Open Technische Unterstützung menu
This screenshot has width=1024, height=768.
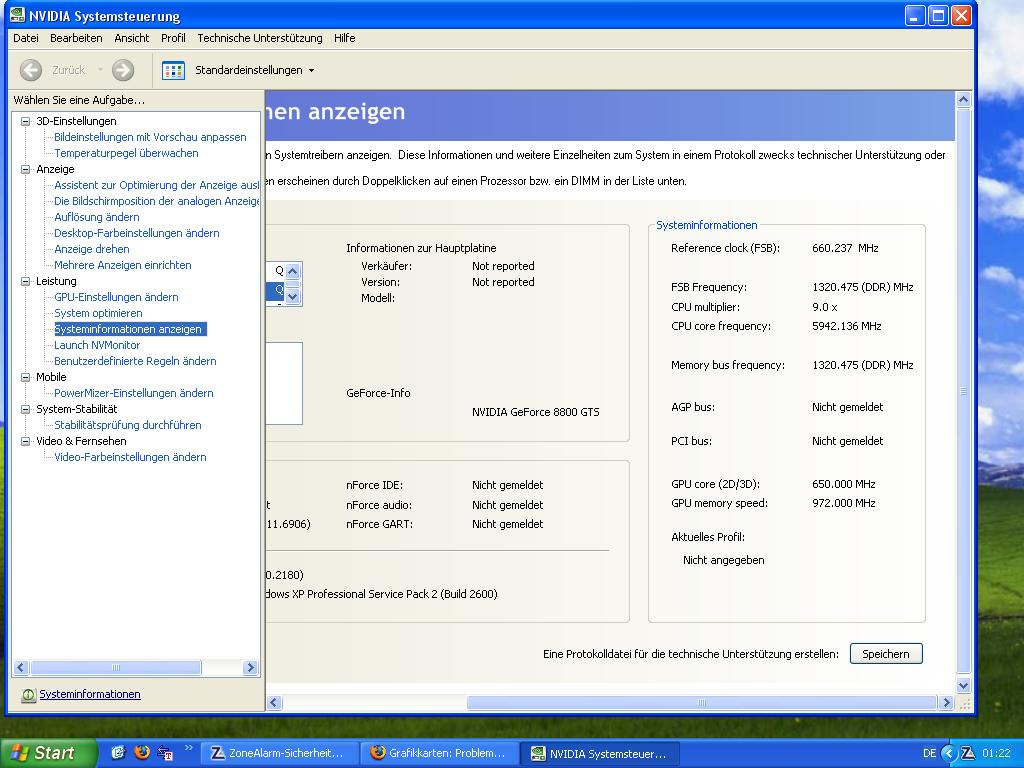point(260,38)
